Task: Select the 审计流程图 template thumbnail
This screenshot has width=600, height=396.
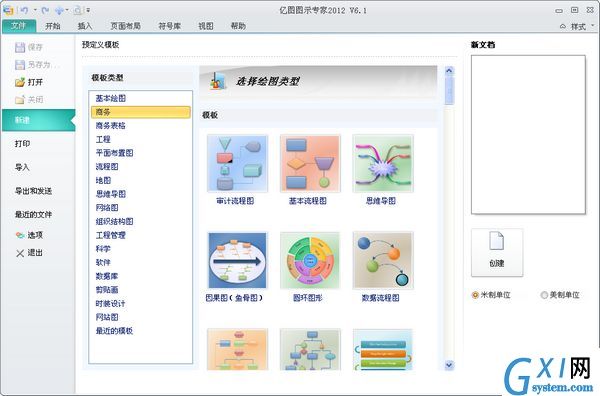Action: [x=237, y=163]
